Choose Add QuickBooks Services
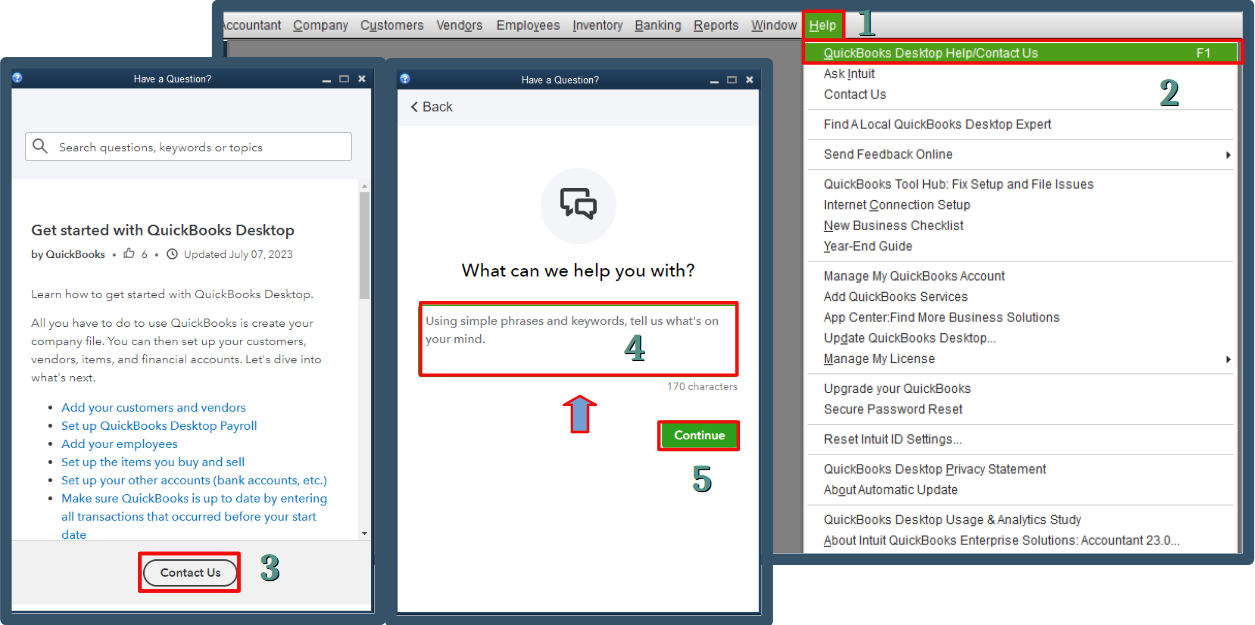 896,296
